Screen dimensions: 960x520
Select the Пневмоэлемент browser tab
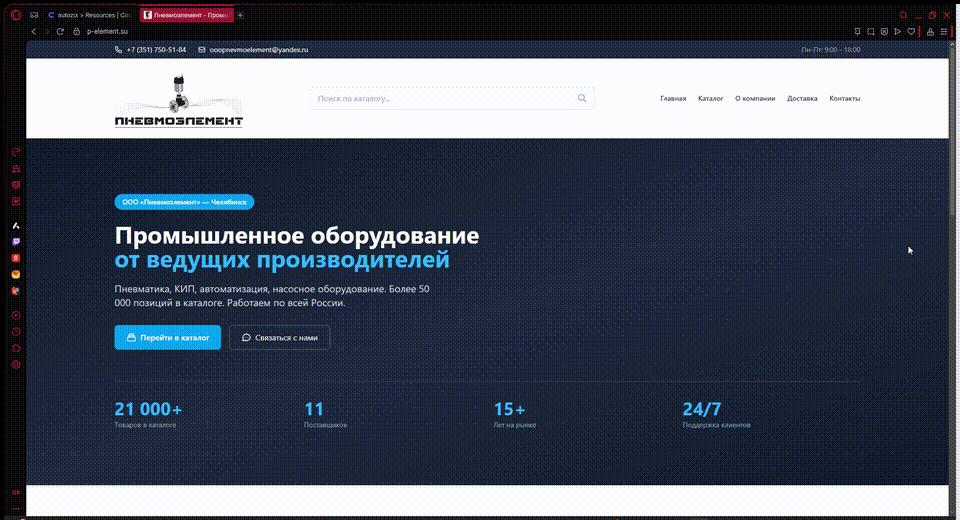pos(187,15)
